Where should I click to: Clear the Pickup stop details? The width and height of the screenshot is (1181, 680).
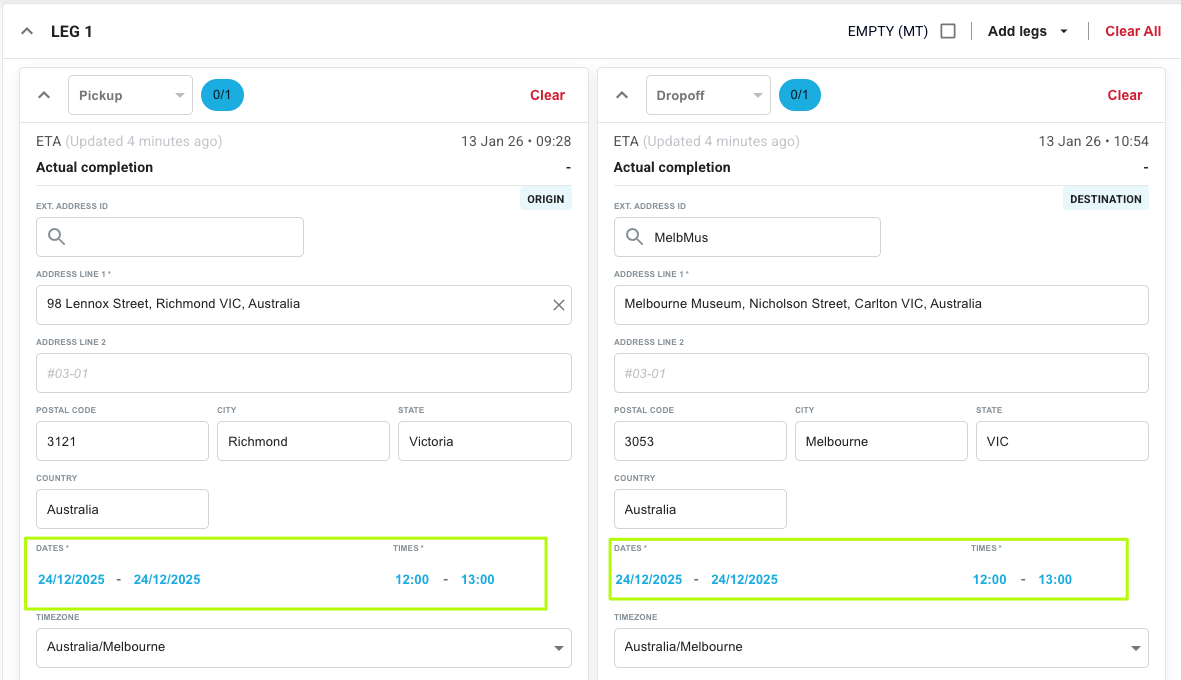[x=547, y=95]
